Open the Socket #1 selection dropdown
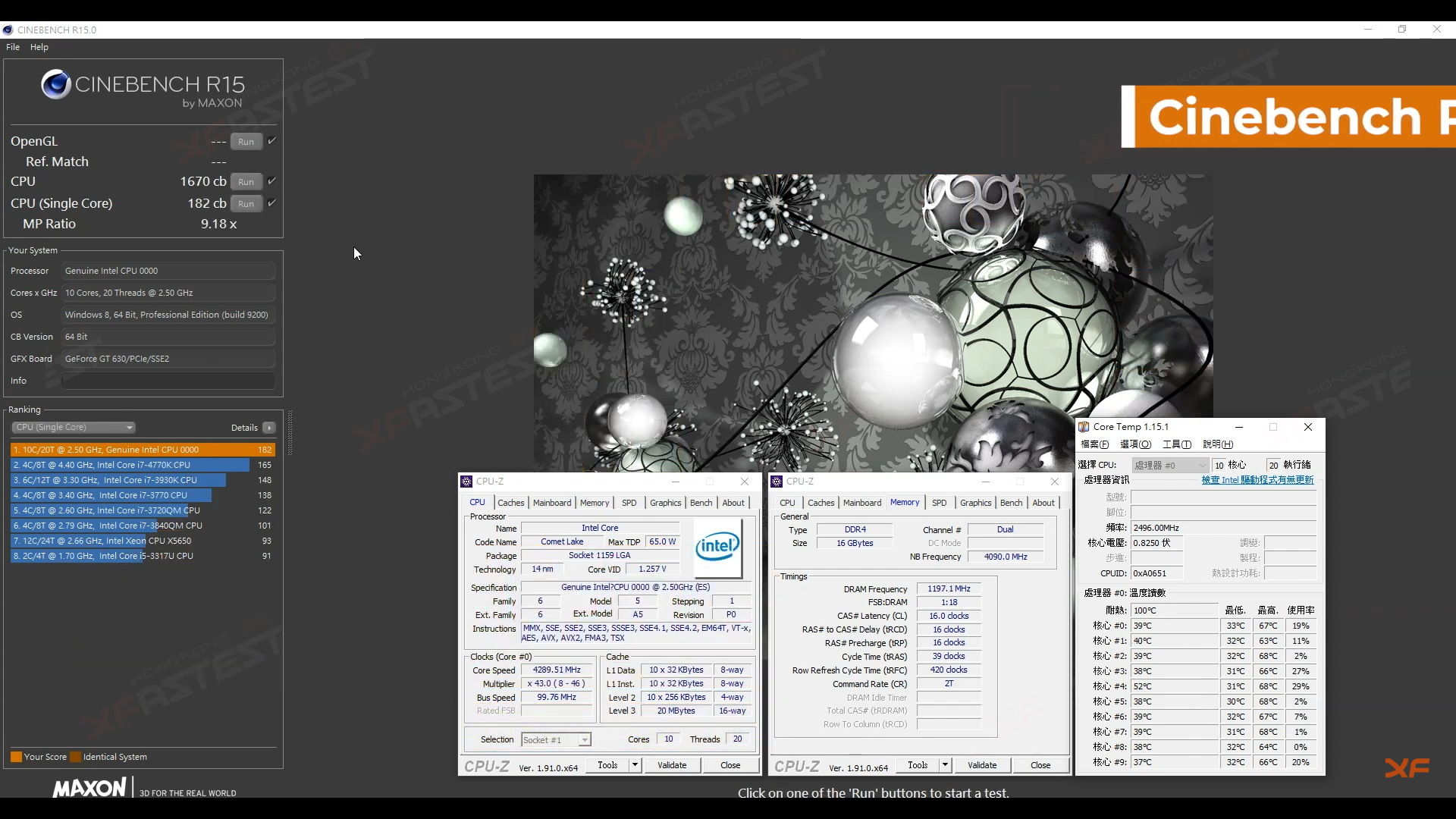 click(x=556, y=740)
